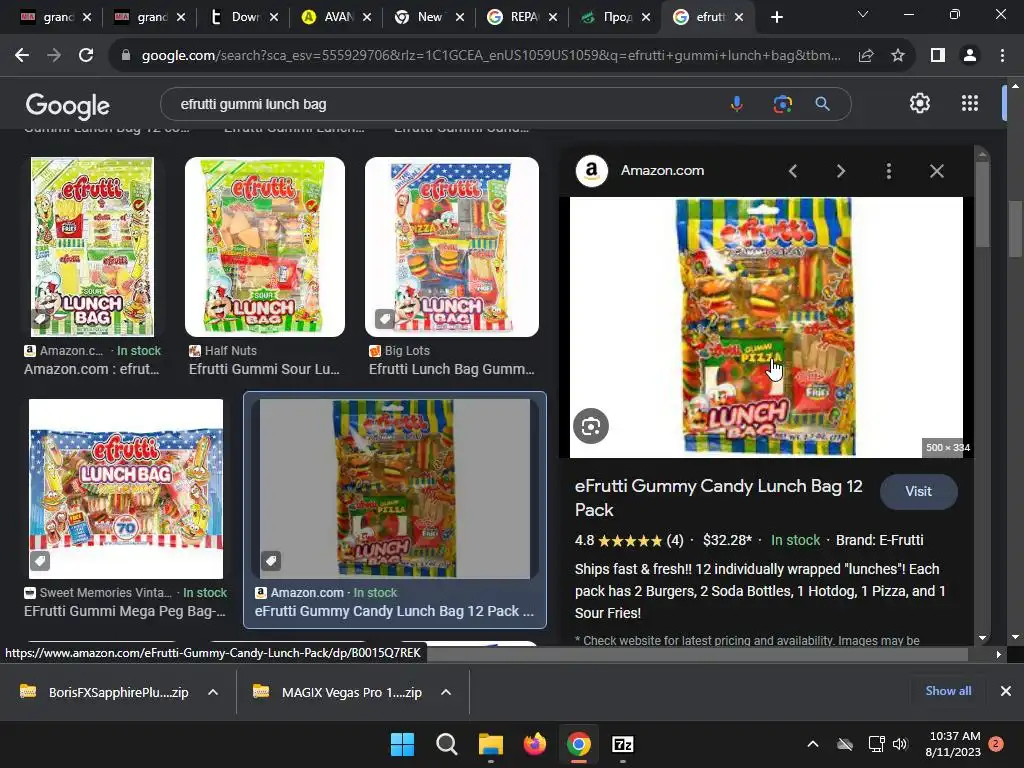Show all downloads

coord(948,691)
